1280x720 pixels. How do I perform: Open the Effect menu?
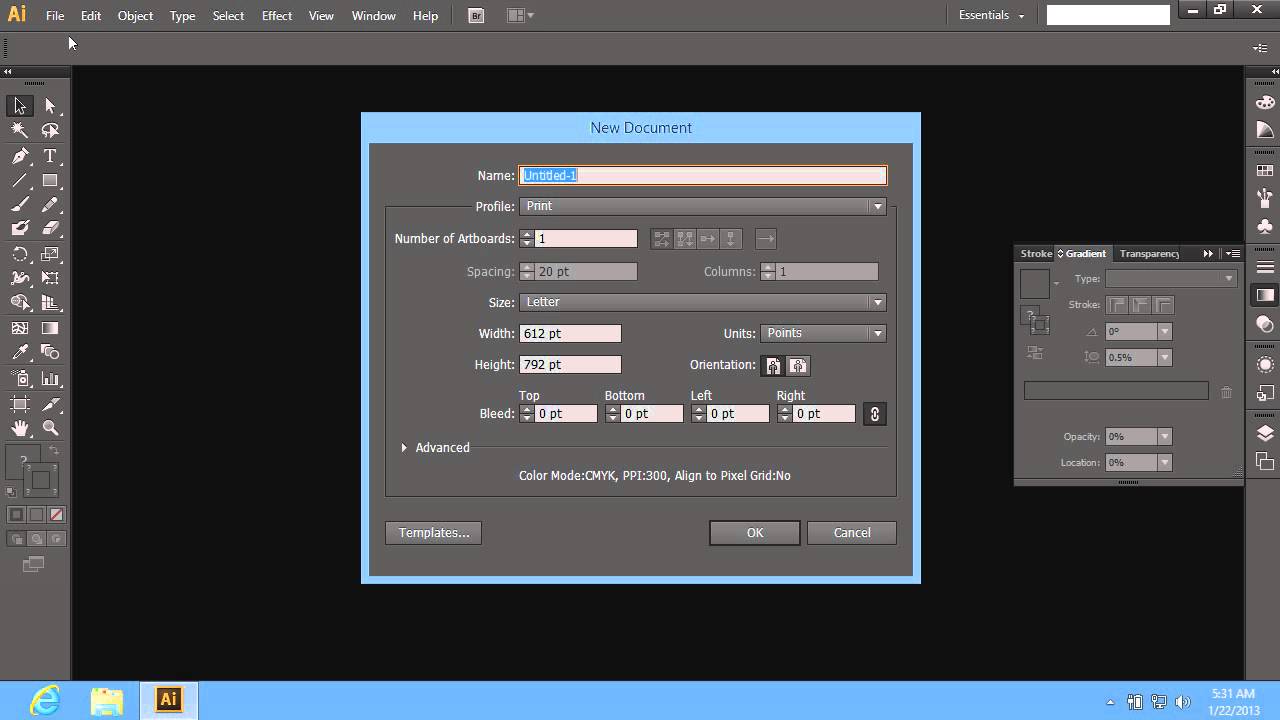[x=277, y=16]
